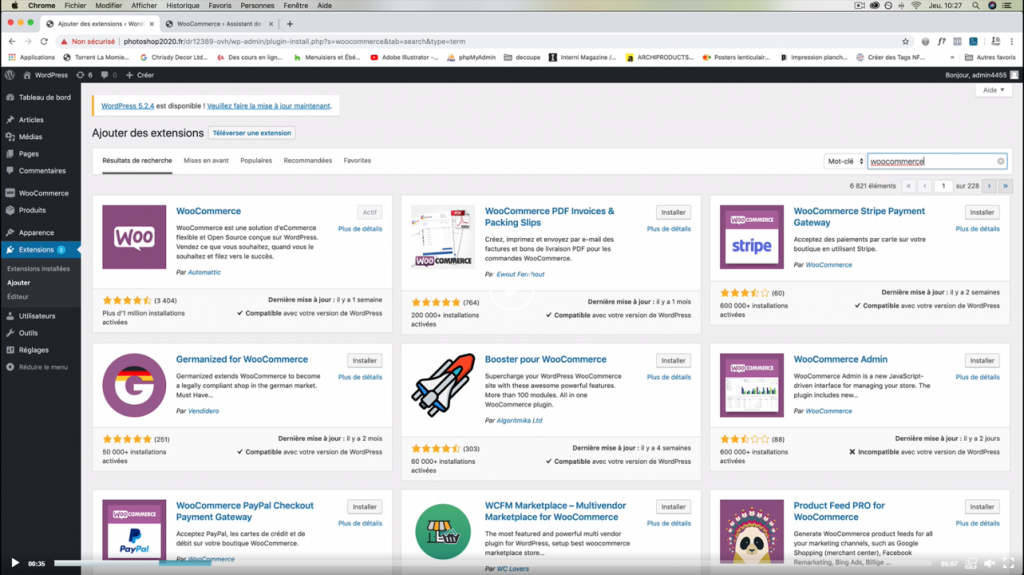Click the browser reload icon
The image size is (1024, 575).
coord(44,41)
